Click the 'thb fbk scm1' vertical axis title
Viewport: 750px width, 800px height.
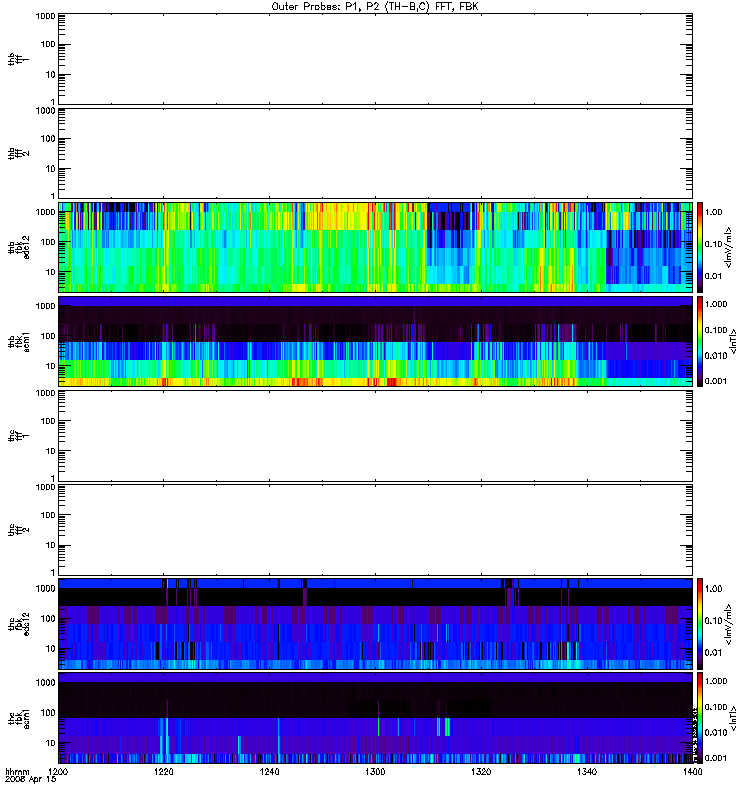(x=19, y=341)
